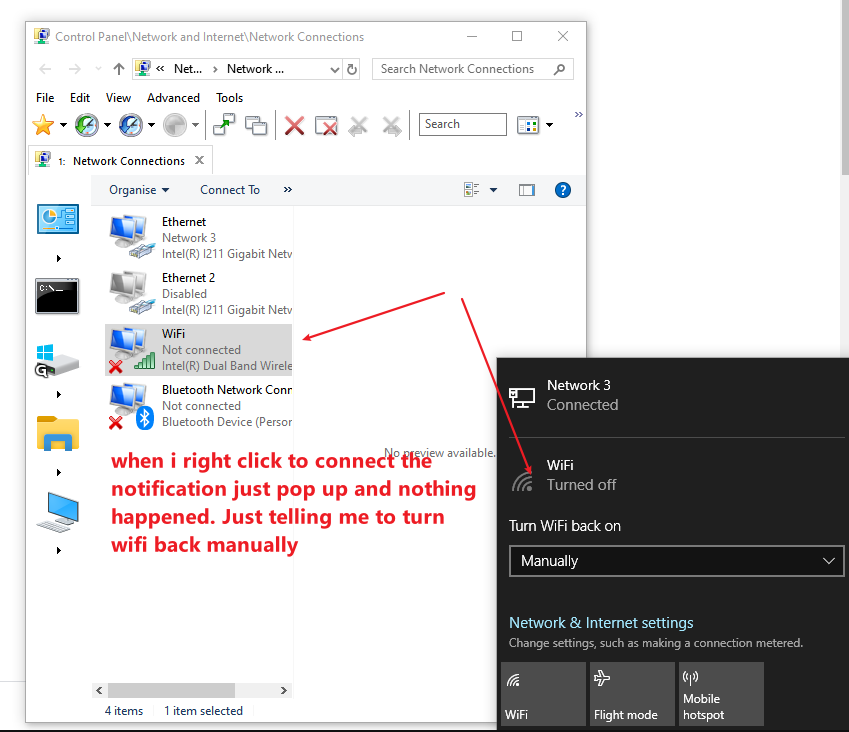
Task: Click the close-window red X box icon
Action: pos(326,126)
